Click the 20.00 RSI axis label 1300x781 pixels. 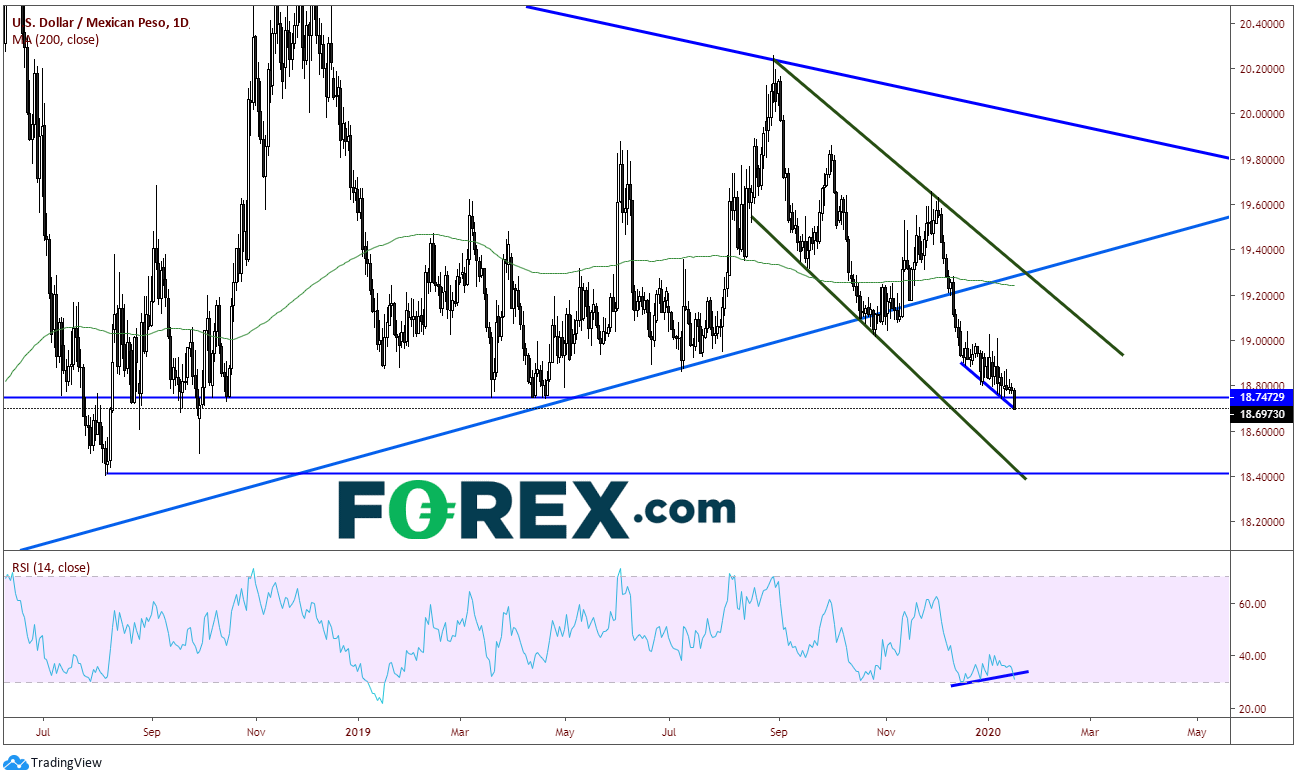point(1254,709)
